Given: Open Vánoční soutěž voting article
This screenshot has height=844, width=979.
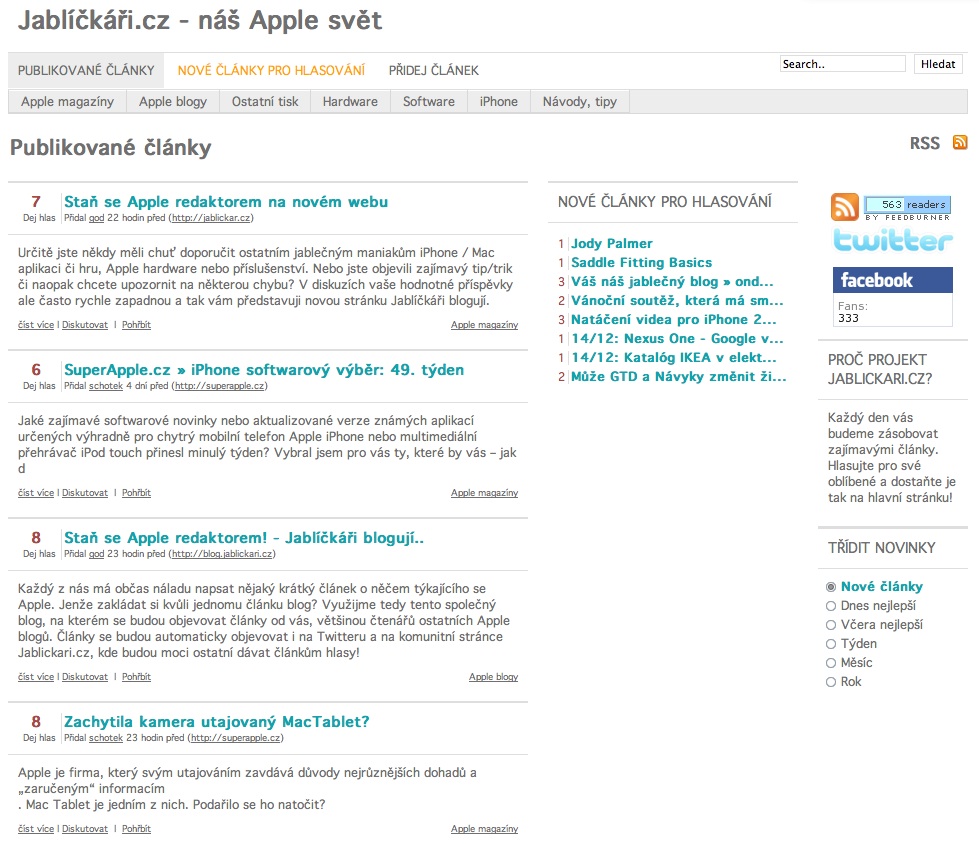Looking at the screenshot, I should point(677,300).
